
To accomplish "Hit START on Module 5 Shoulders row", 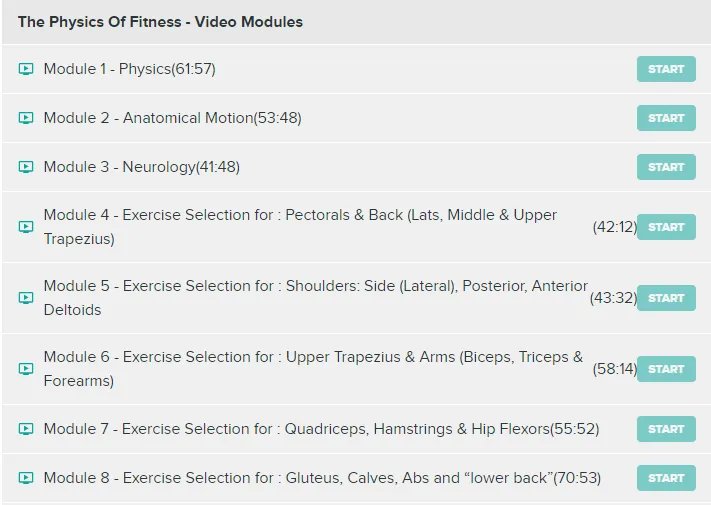I will pyautogui.click(x=666, y=298).
